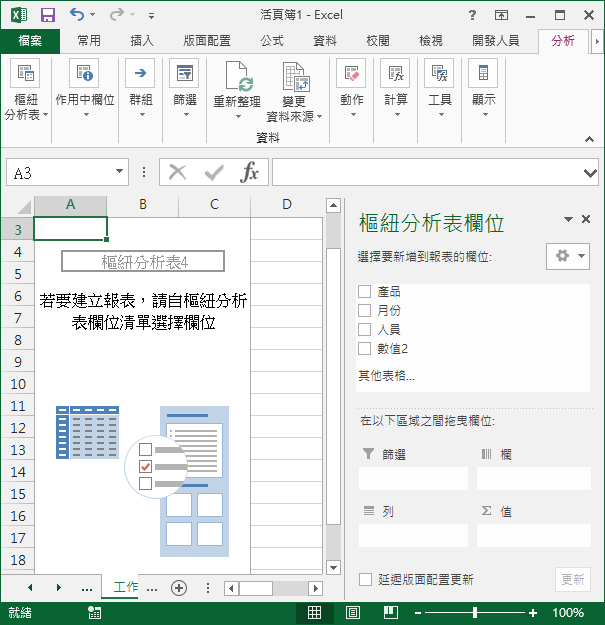Select the 工作 sheet tab
Viewport: 605px width, 625px height.
(122, 587)
